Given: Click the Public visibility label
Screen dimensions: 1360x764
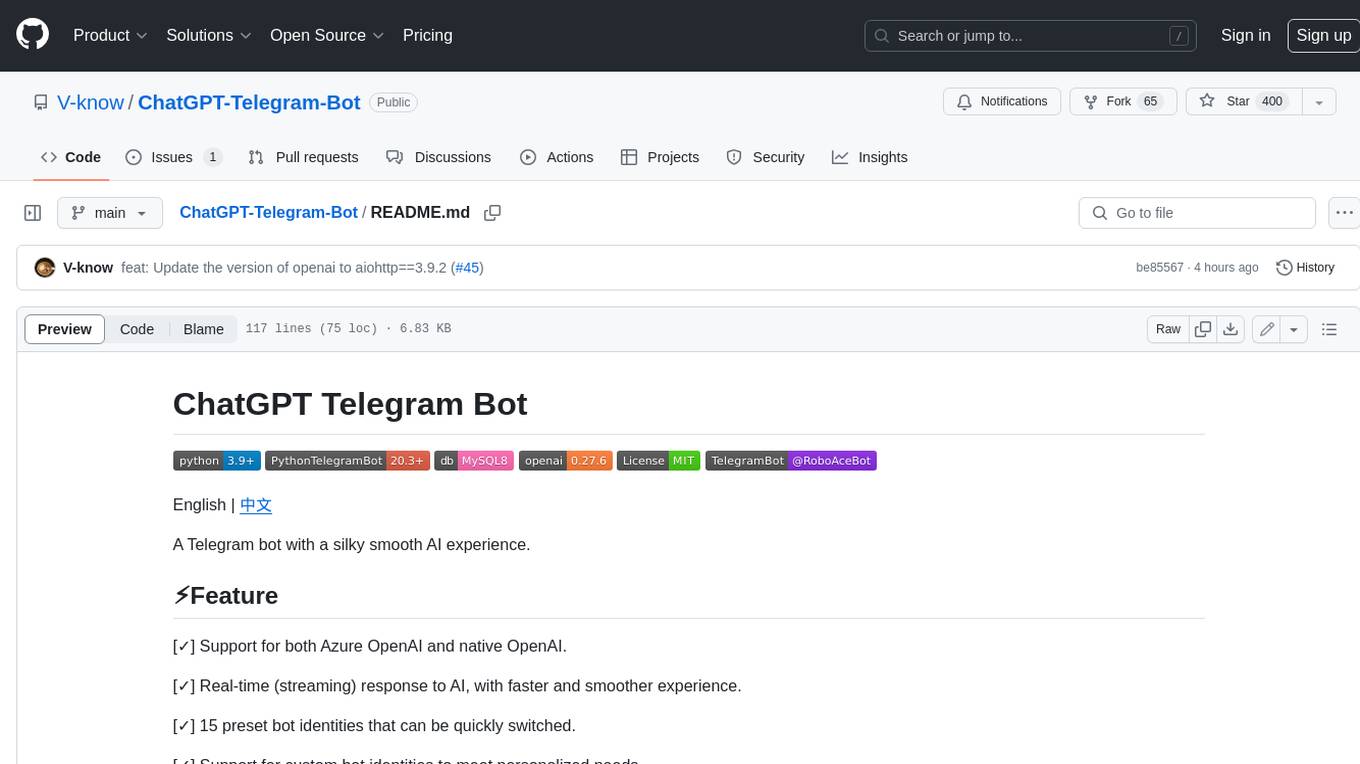Looking at the screenshot, I should (393, 102).
